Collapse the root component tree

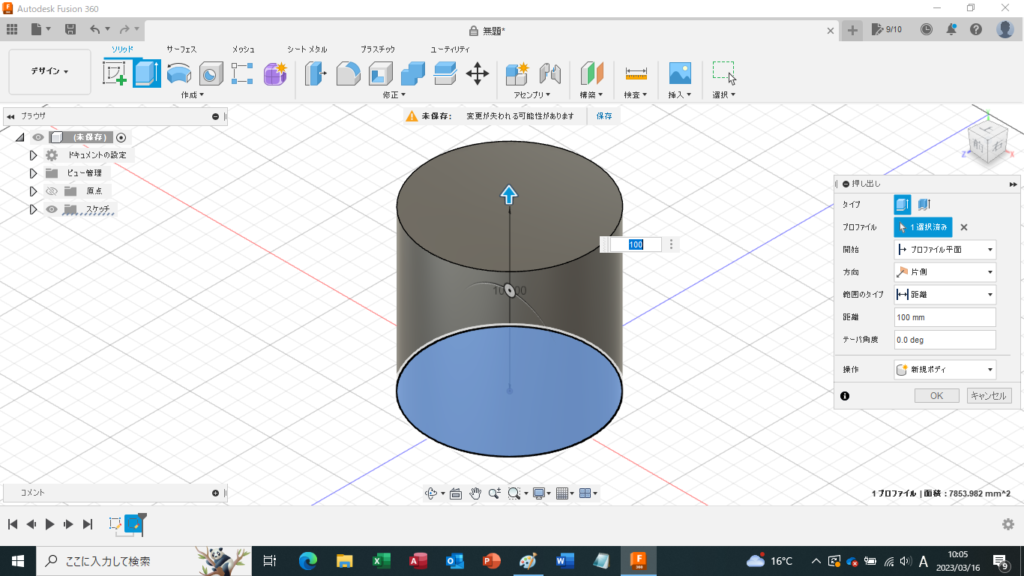point(20,137)
